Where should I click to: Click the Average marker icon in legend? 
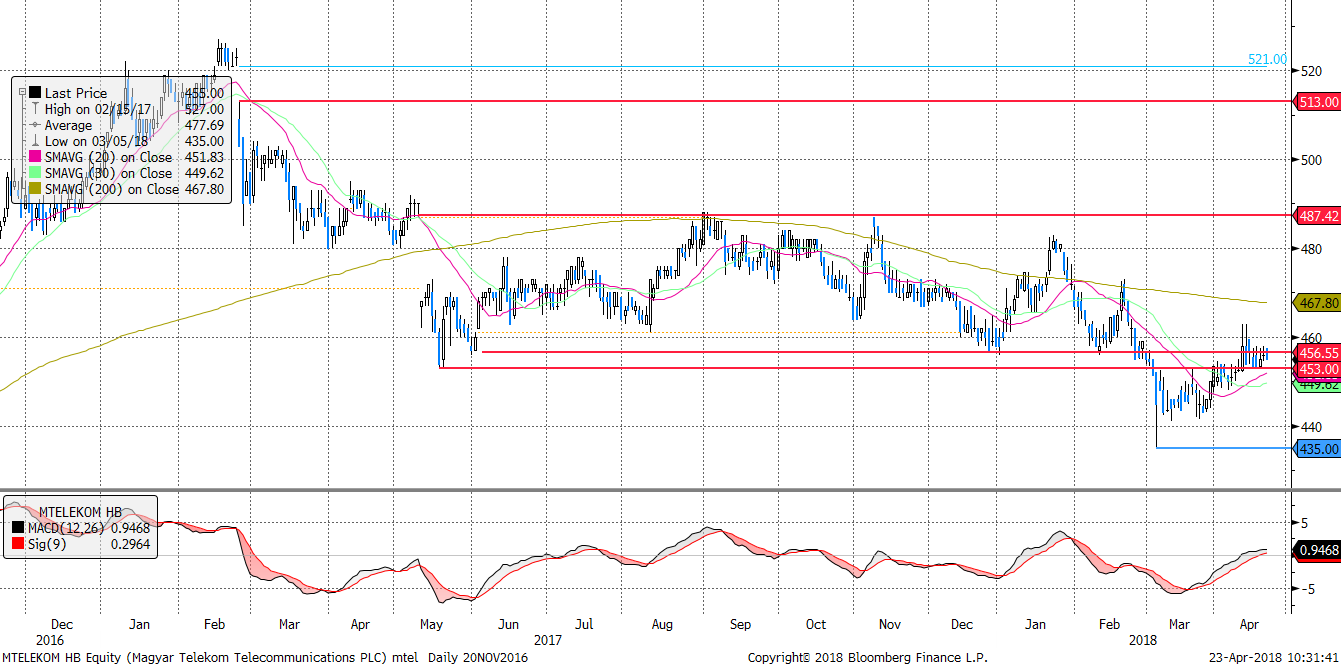[x=35, y=125]
